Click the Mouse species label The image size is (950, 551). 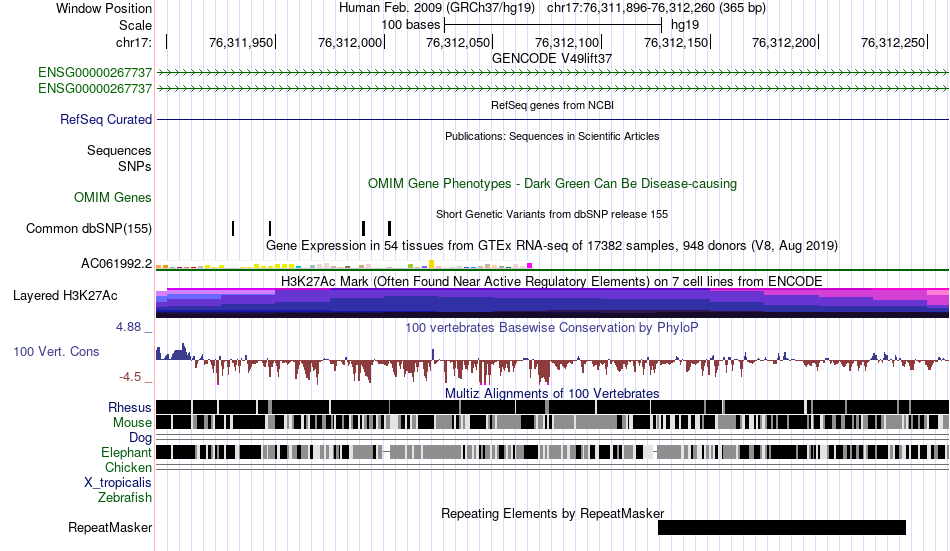[132, 422]
